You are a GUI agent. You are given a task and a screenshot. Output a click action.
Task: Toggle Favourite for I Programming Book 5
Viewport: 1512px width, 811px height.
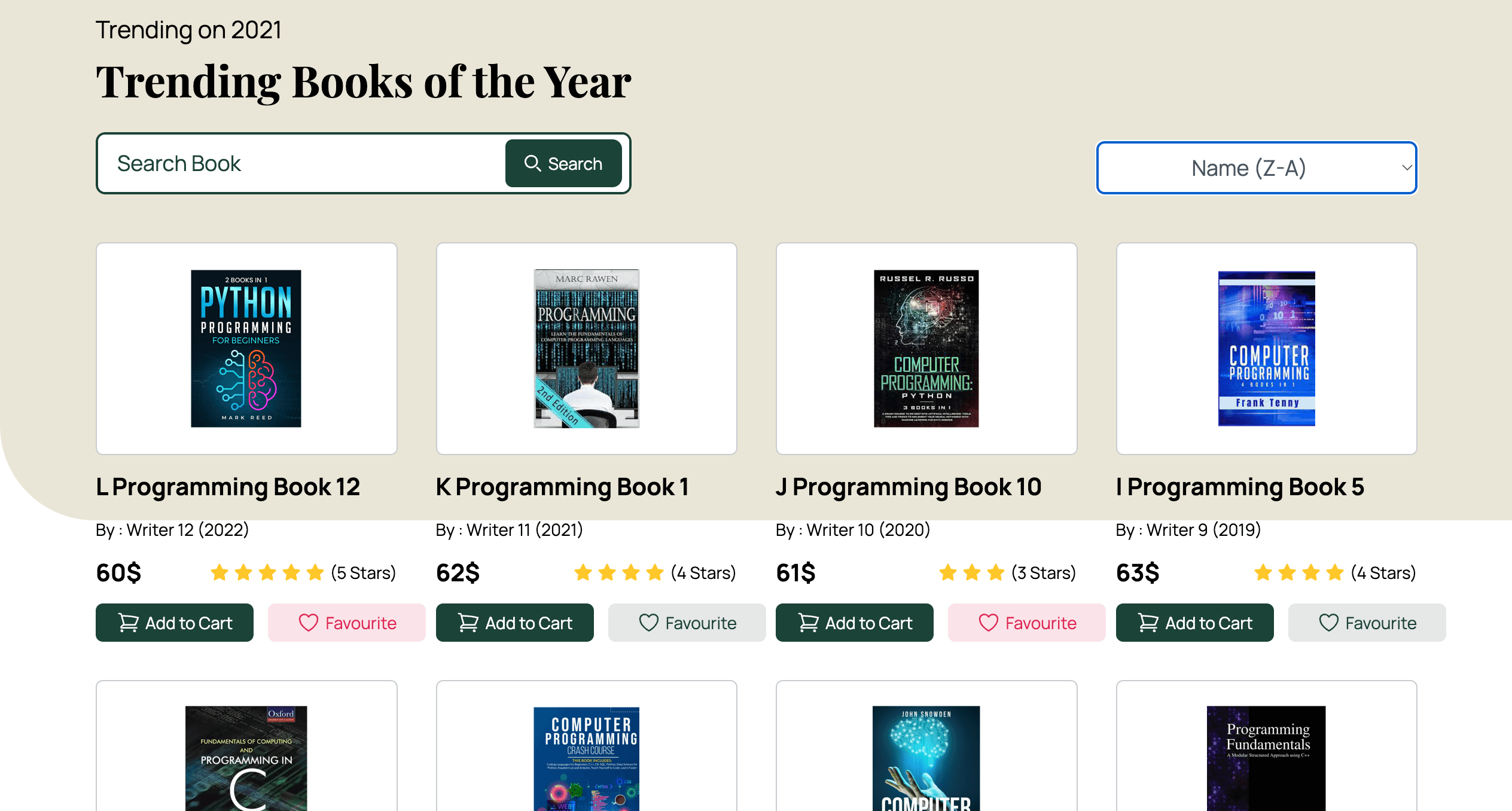1367,623
